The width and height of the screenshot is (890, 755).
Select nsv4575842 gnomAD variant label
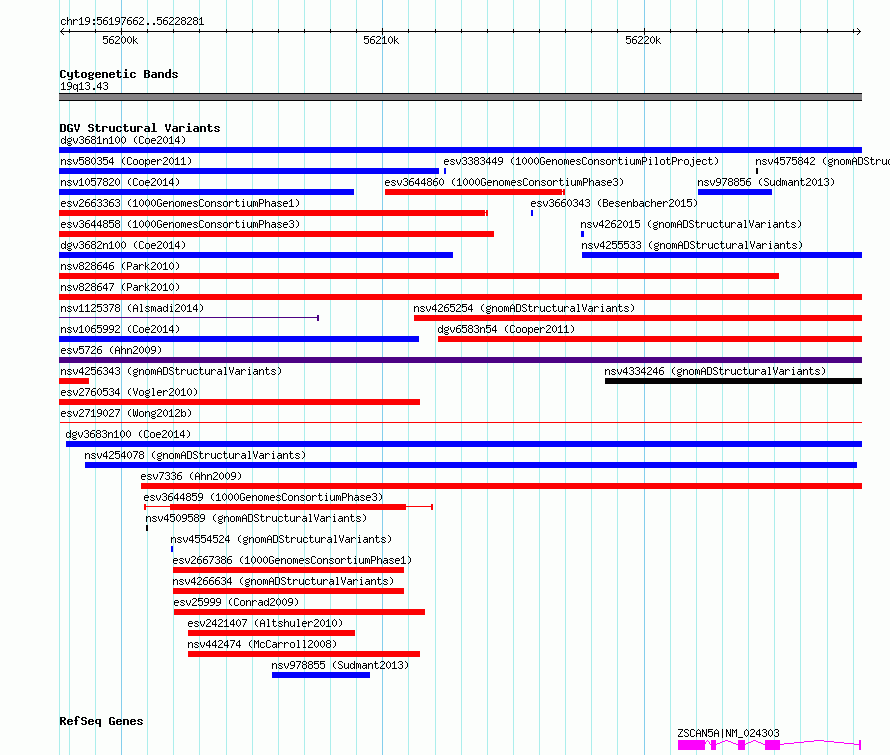pos(822,161)
